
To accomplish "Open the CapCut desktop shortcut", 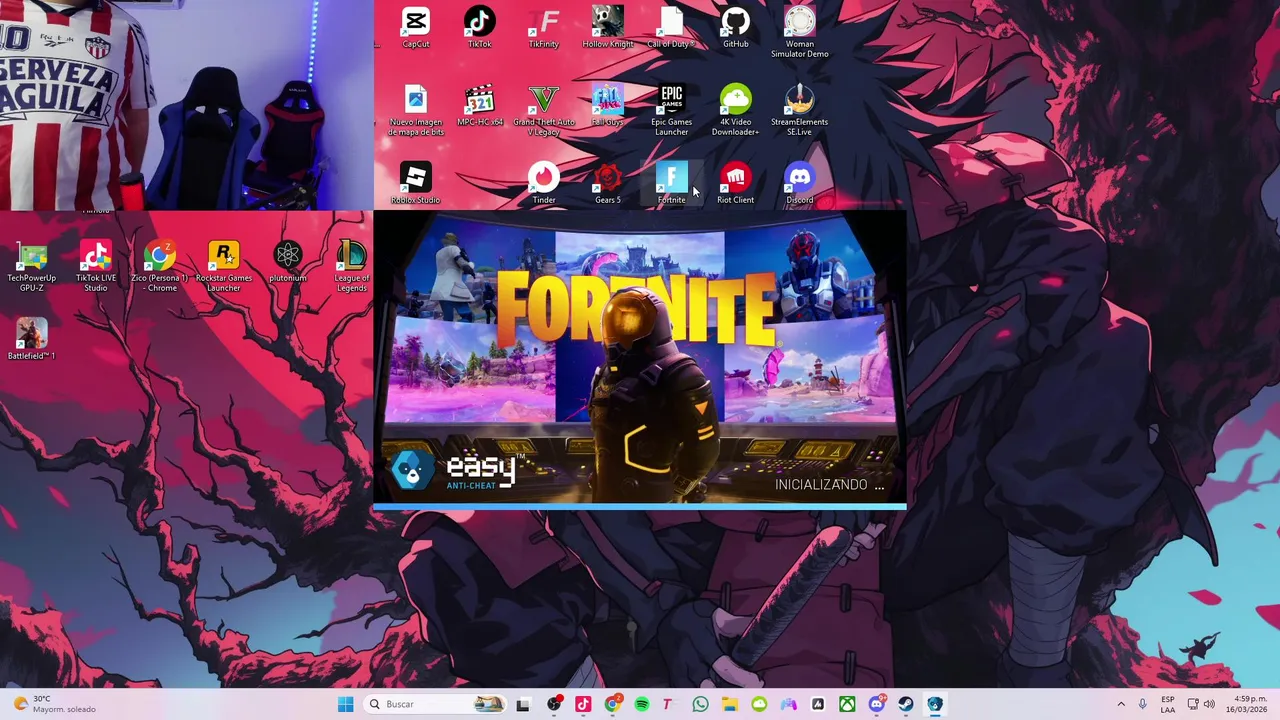I will 415,27.
